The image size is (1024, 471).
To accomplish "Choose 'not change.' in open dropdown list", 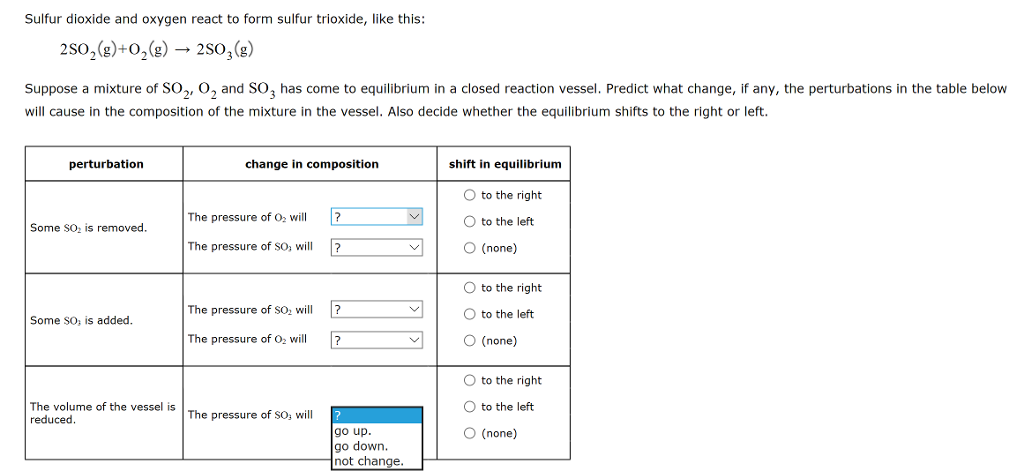I will (x=377, y=461).
